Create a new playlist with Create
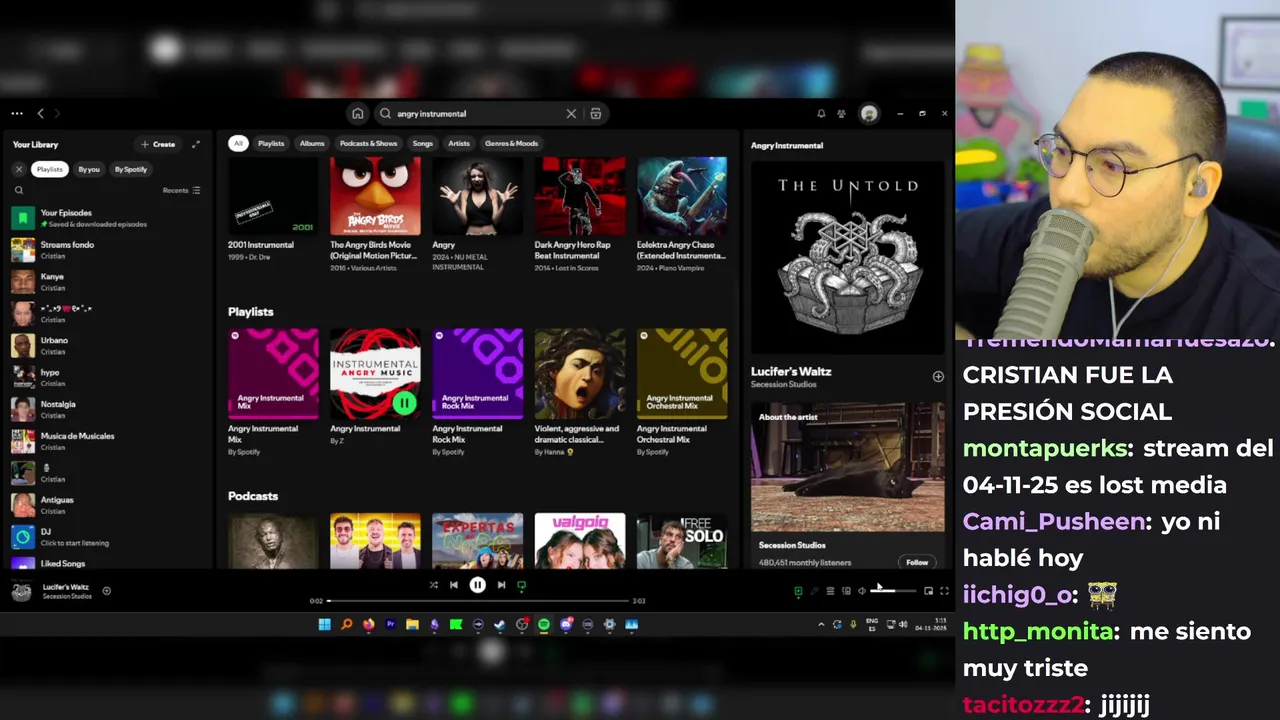 (158, 144)
